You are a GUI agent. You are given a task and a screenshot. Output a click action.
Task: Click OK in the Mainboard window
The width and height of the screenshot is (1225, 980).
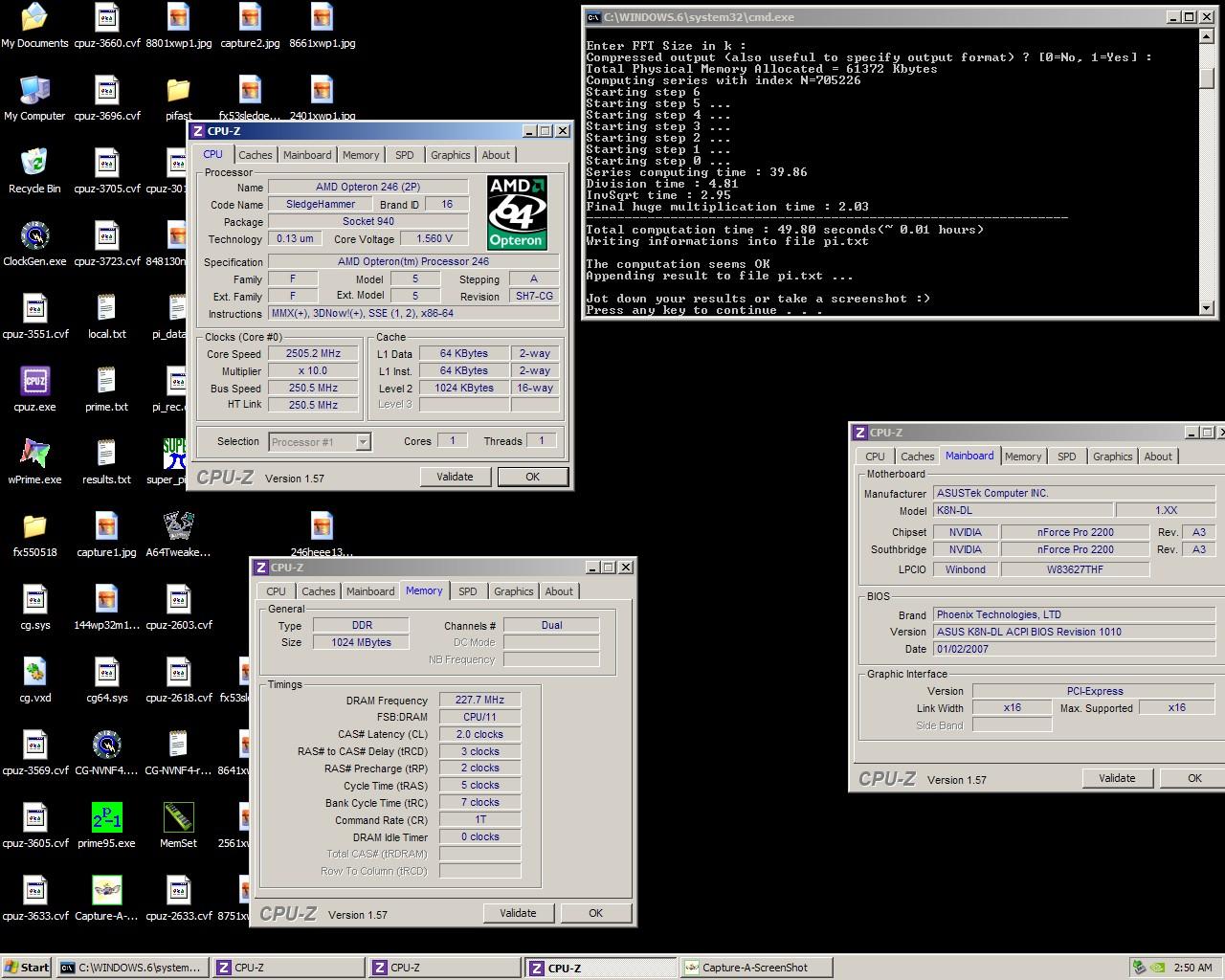tap(1194, 778)
